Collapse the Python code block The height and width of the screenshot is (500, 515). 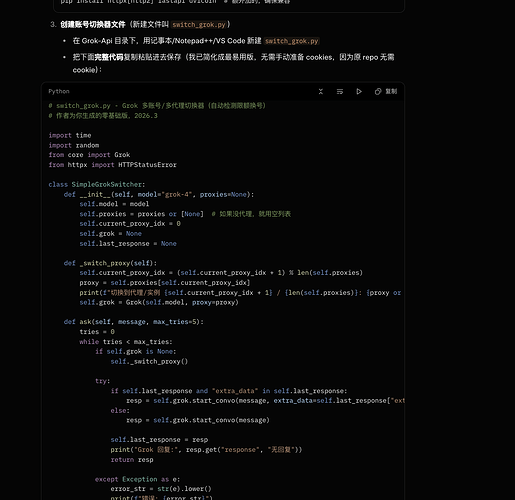pos(321,91)
